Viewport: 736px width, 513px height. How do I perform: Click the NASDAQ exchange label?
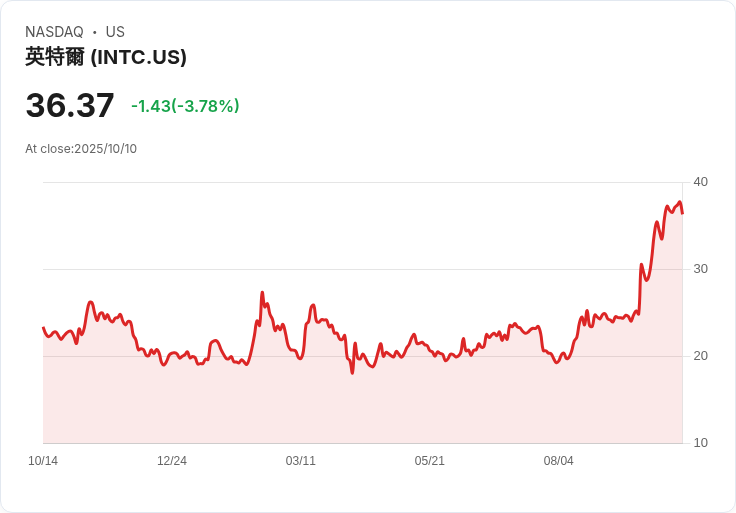pyautogui.click(x=54, y=32)
